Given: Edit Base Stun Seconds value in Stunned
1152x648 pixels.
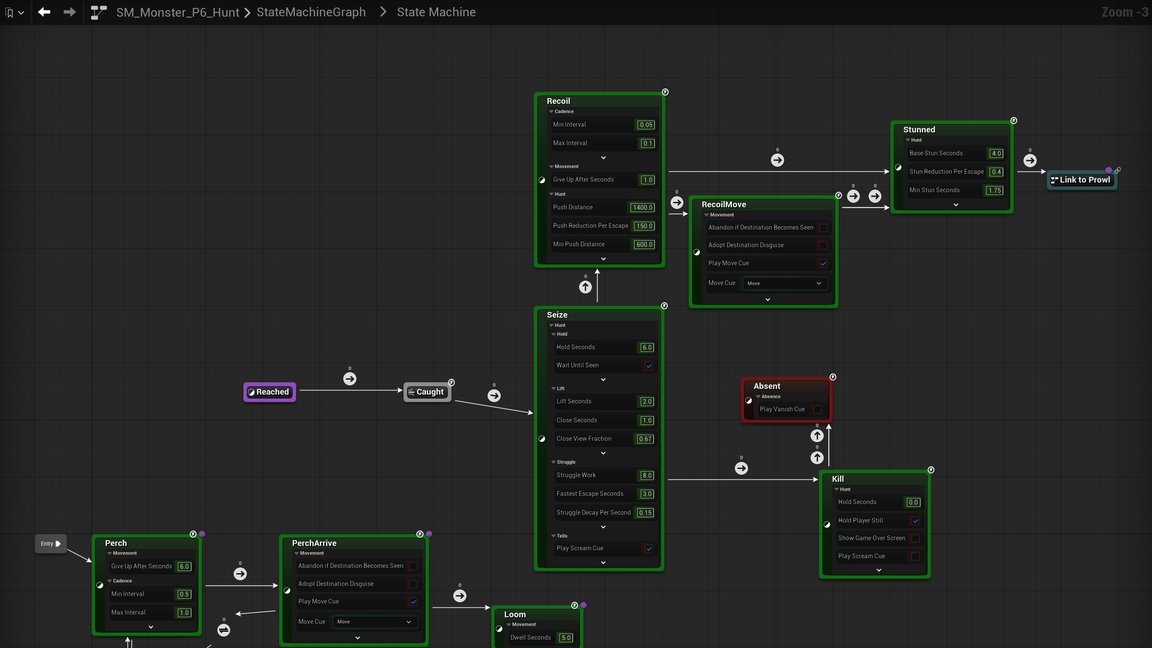Looking at the screenshot, I should pyautogui.click(x=996, y=154).
